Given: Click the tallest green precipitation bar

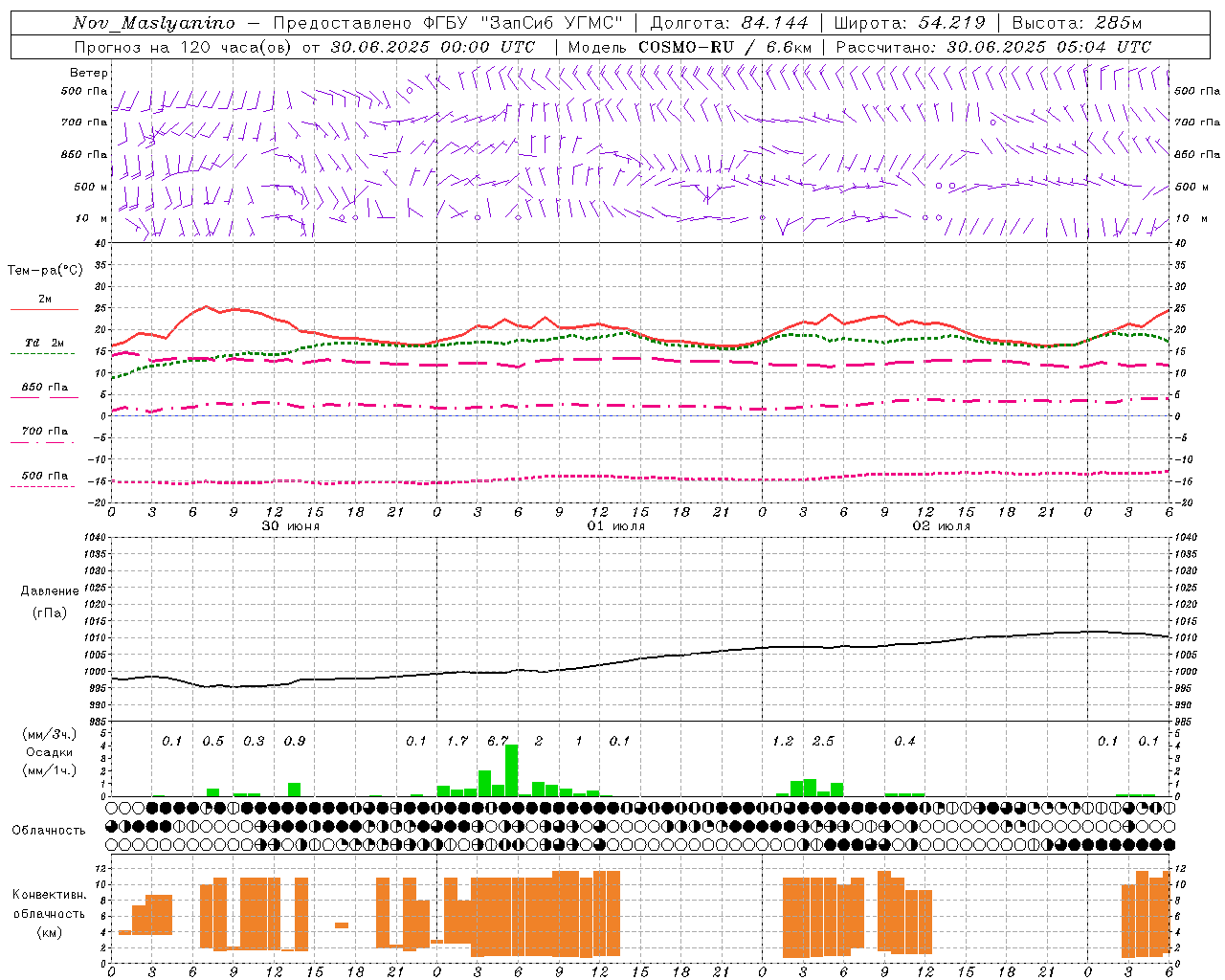Looking at the screenshot, I should tap(512, 770).
